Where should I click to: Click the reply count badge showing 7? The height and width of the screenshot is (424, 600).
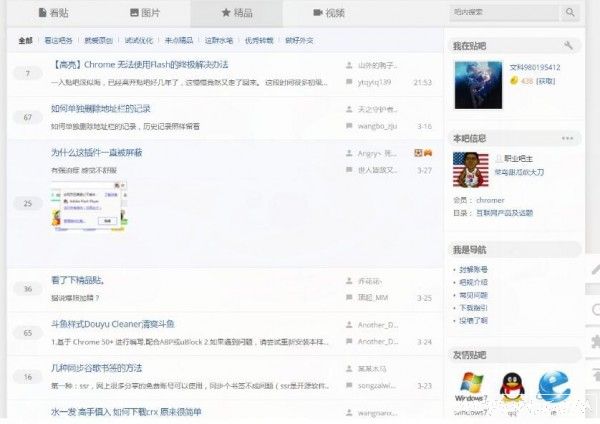(28, 73)
